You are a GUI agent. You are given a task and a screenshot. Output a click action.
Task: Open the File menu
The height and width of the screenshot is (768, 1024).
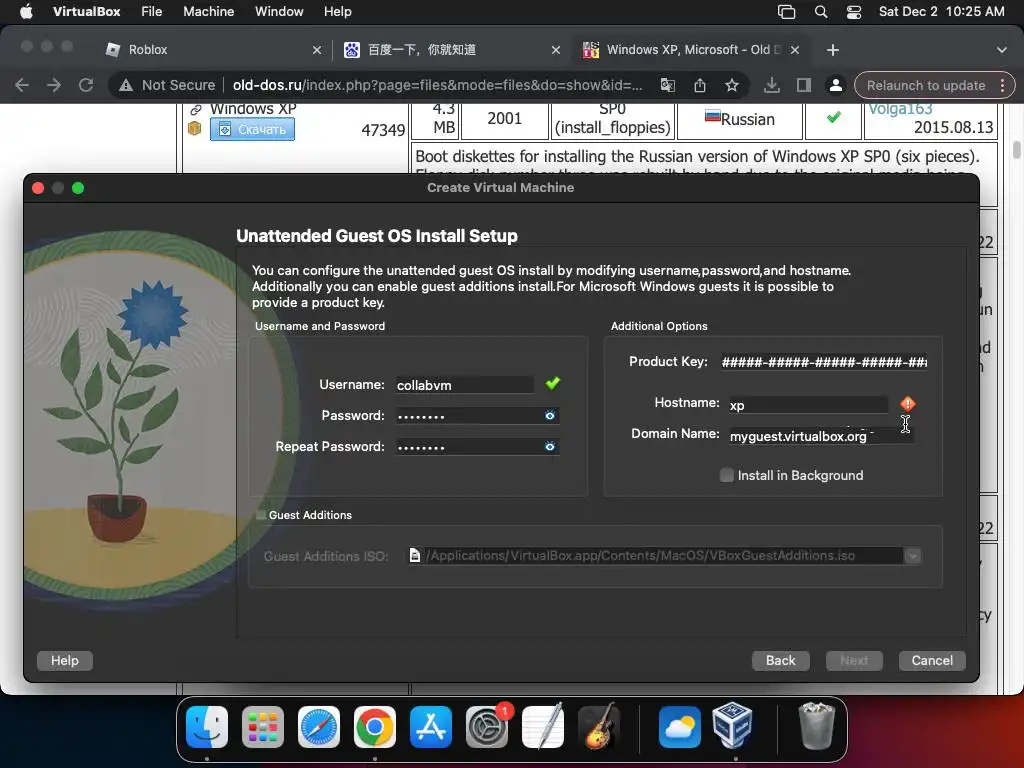click(x=152, y=12)
